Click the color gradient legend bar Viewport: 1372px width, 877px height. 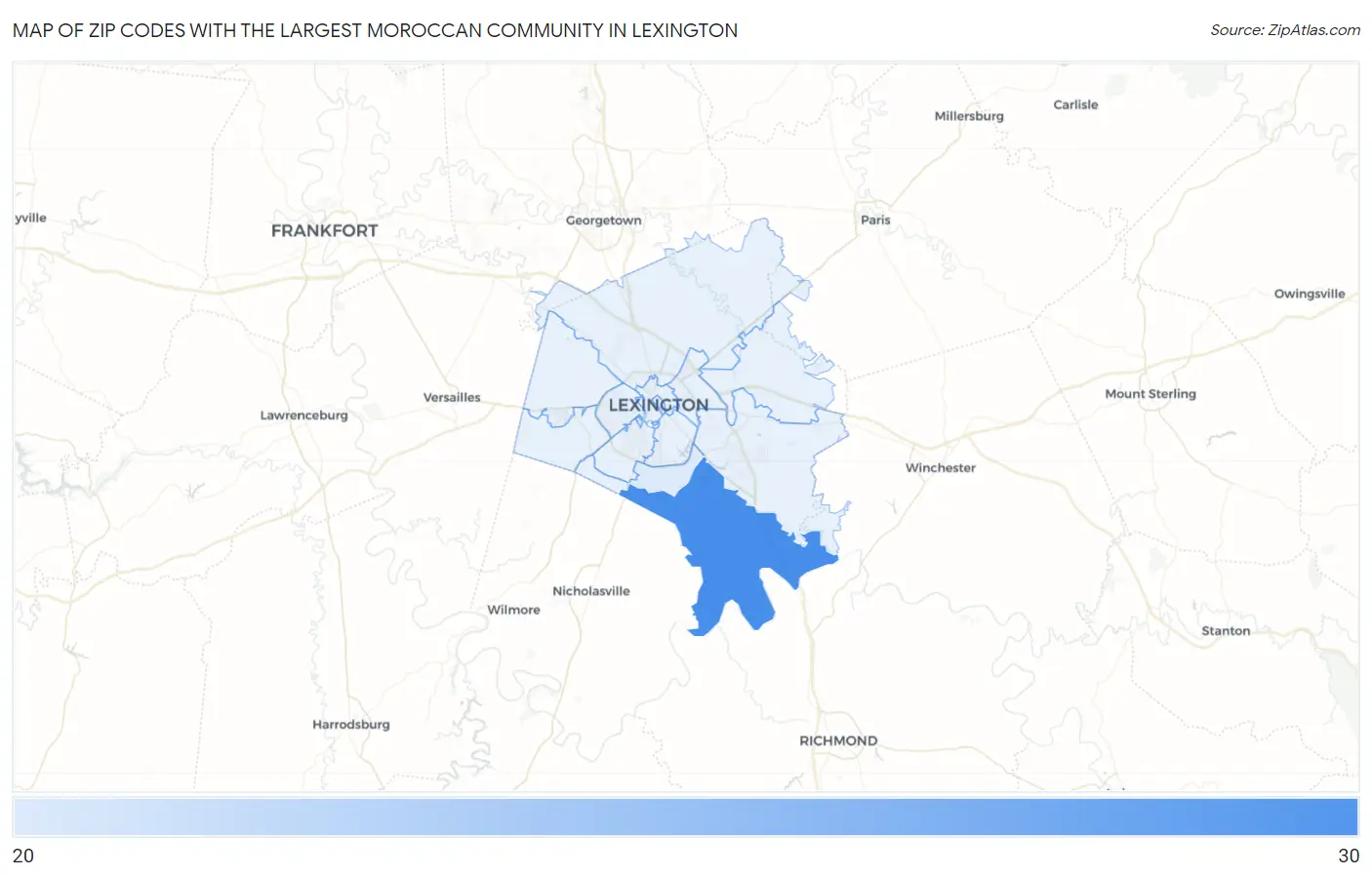[x=685, y=817]
